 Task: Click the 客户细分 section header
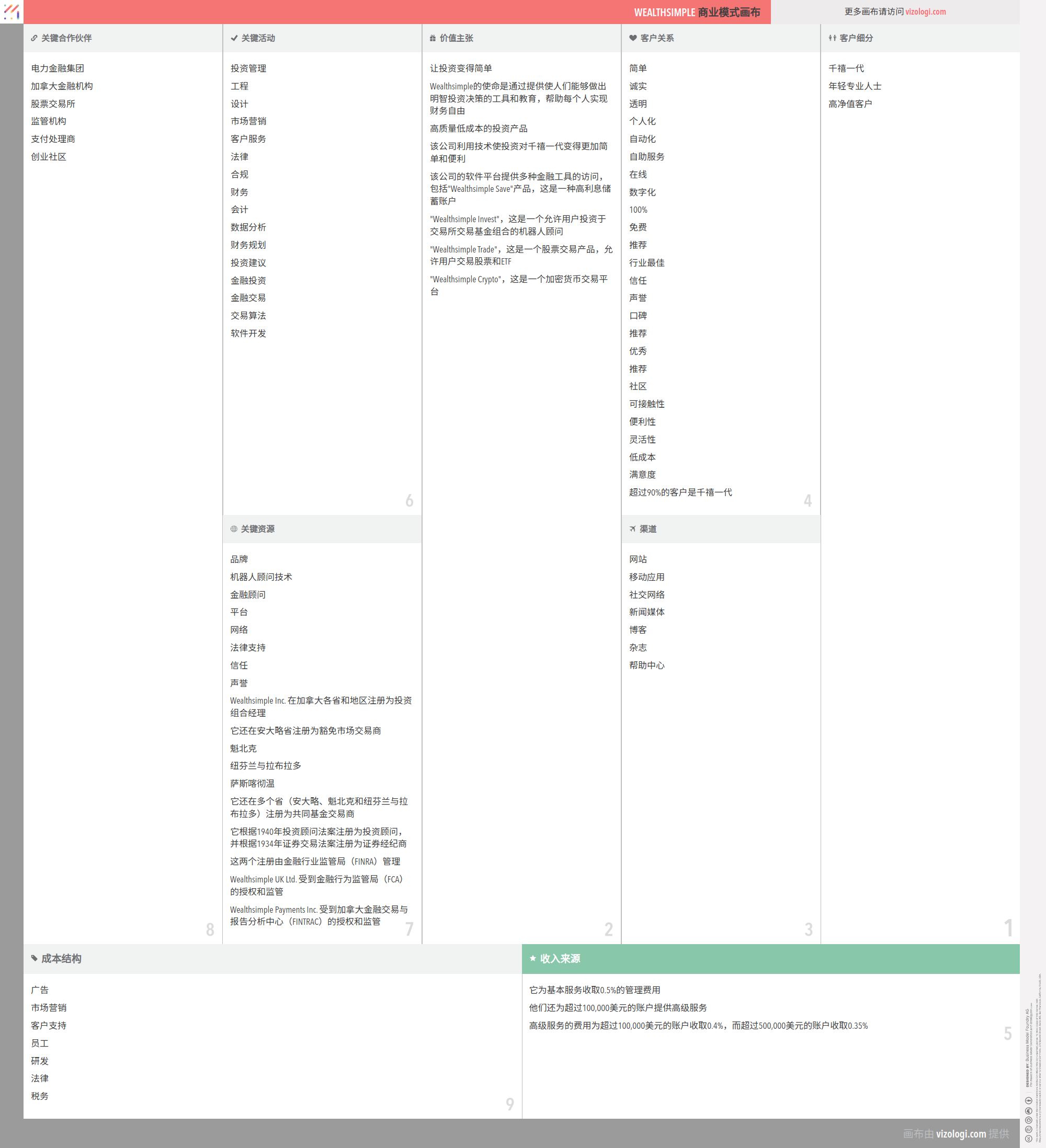856,38
